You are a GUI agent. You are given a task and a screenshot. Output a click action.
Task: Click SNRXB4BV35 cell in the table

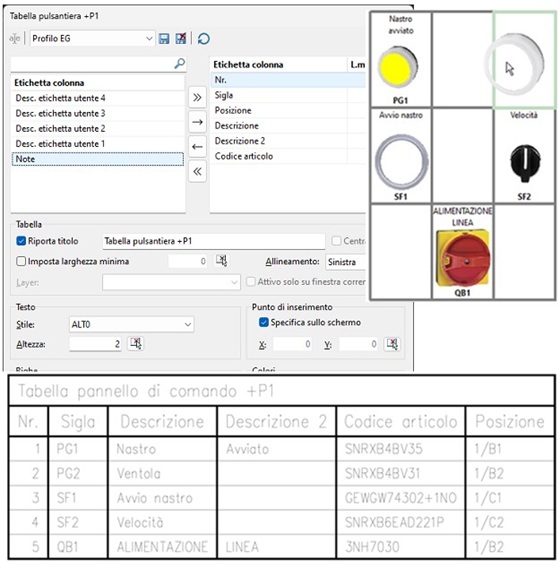point(401,449)
